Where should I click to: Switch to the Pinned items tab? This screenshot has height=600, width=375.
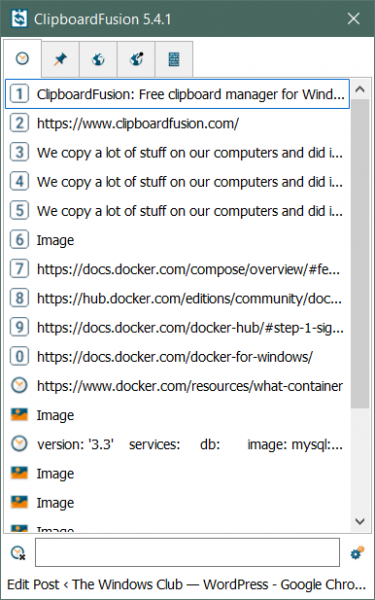point(60,59)
